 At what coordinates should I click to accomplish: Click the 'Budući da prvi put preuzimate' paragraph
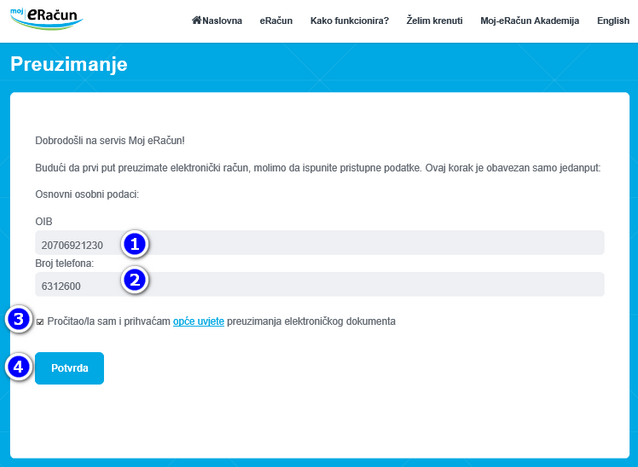[318, 168]
